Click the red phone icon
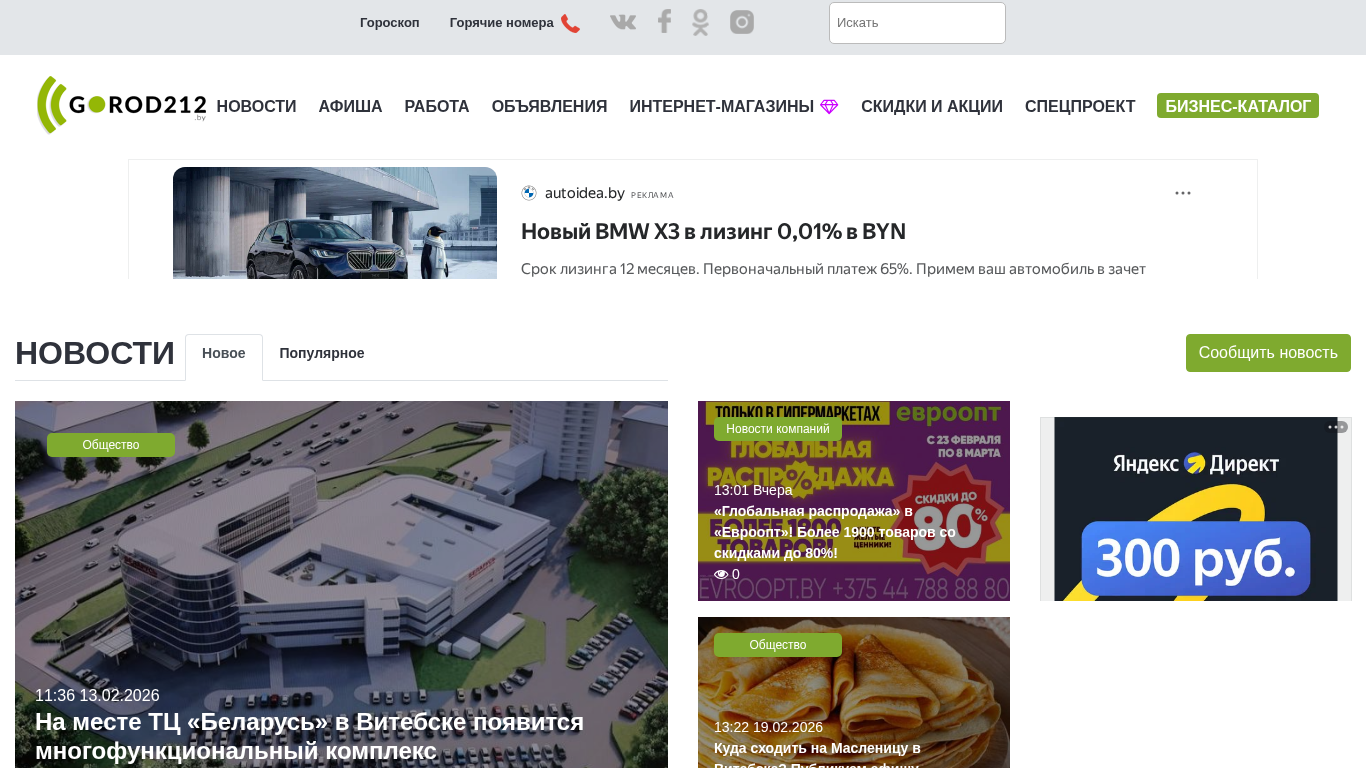 point(570,23)
